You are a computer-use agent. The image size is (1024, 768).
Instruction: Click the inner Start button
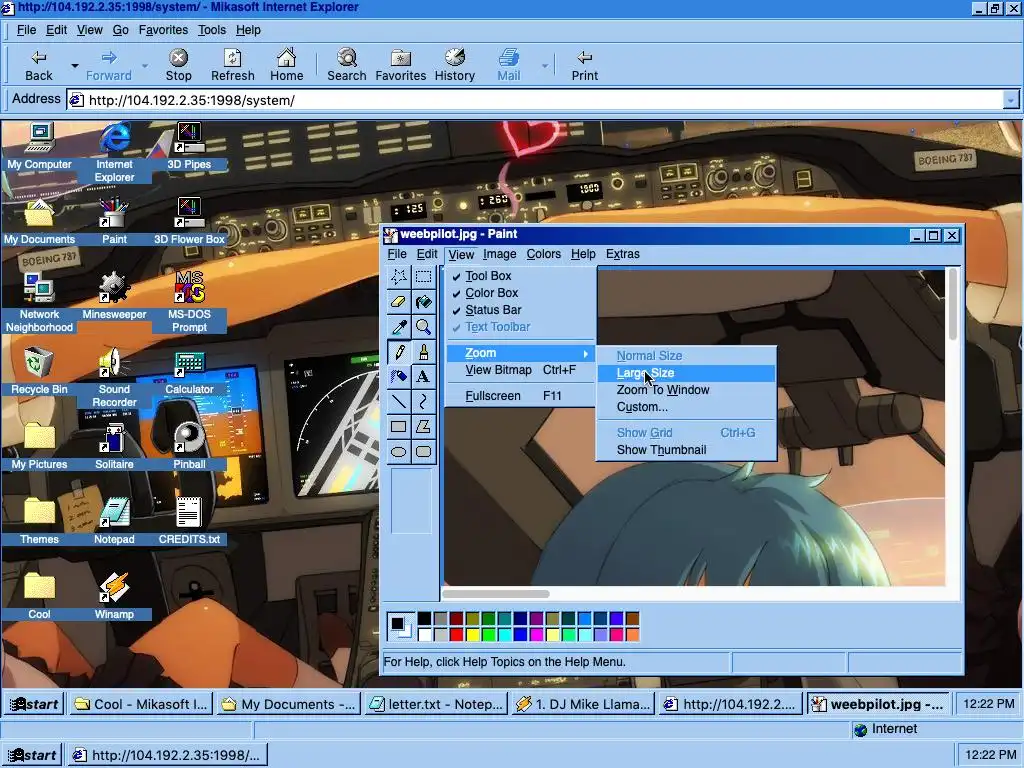[x=35, y=704]
